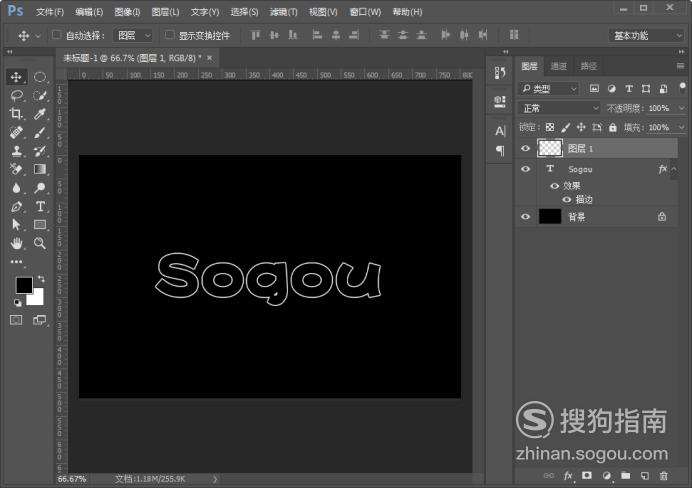The width and height of the screenshot is (692, 488).
Task: Open the Filter menu
Action: click(283, 12)
